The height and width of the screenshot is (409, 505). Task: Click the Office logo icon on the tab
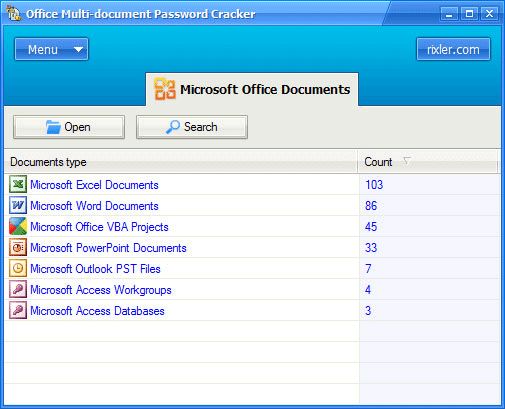tap(165, 89)
